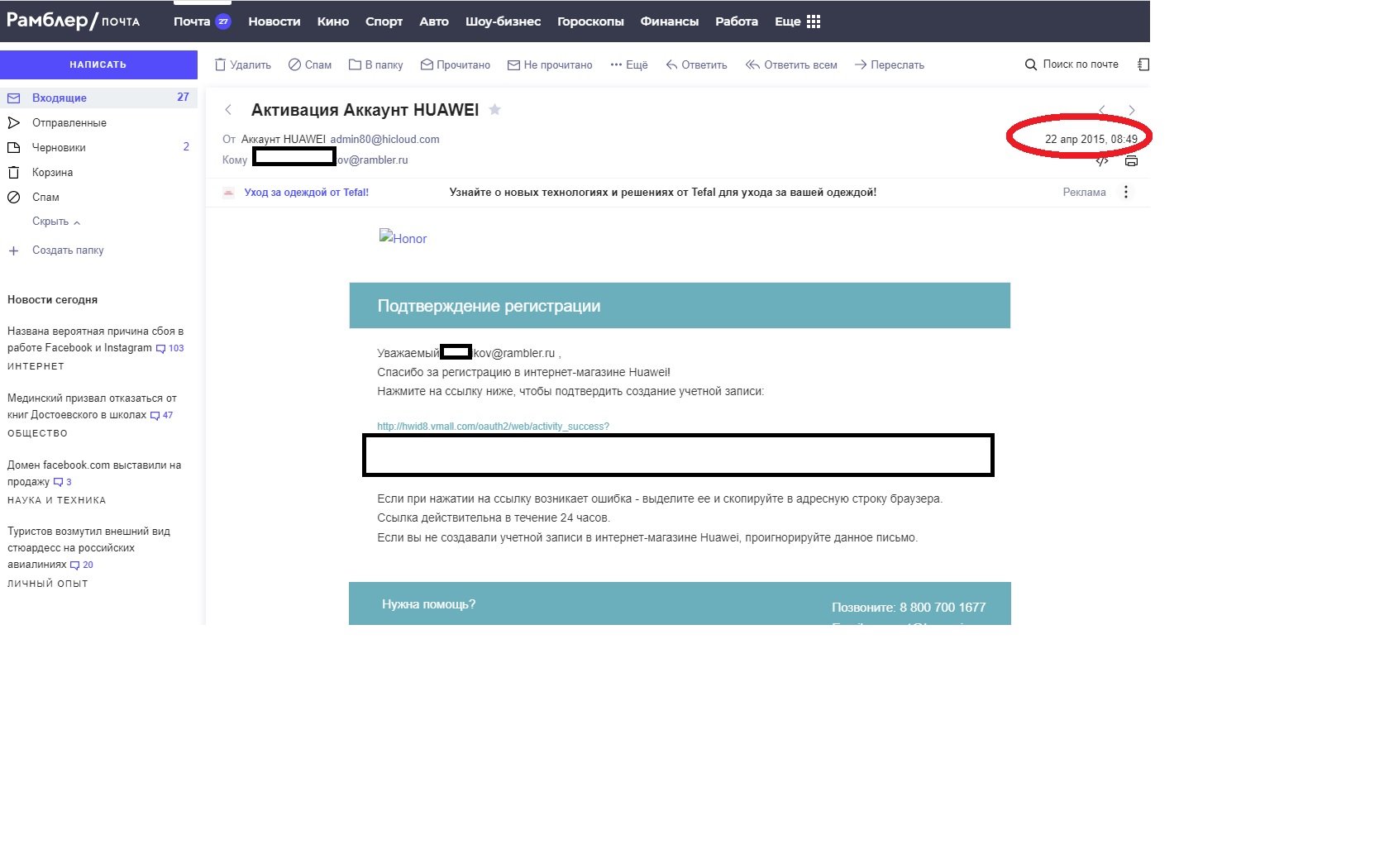Click the НАУКА И ТЕХНИКА category label
Viewport: 1389px width, 868px height.
pos(56,500)
